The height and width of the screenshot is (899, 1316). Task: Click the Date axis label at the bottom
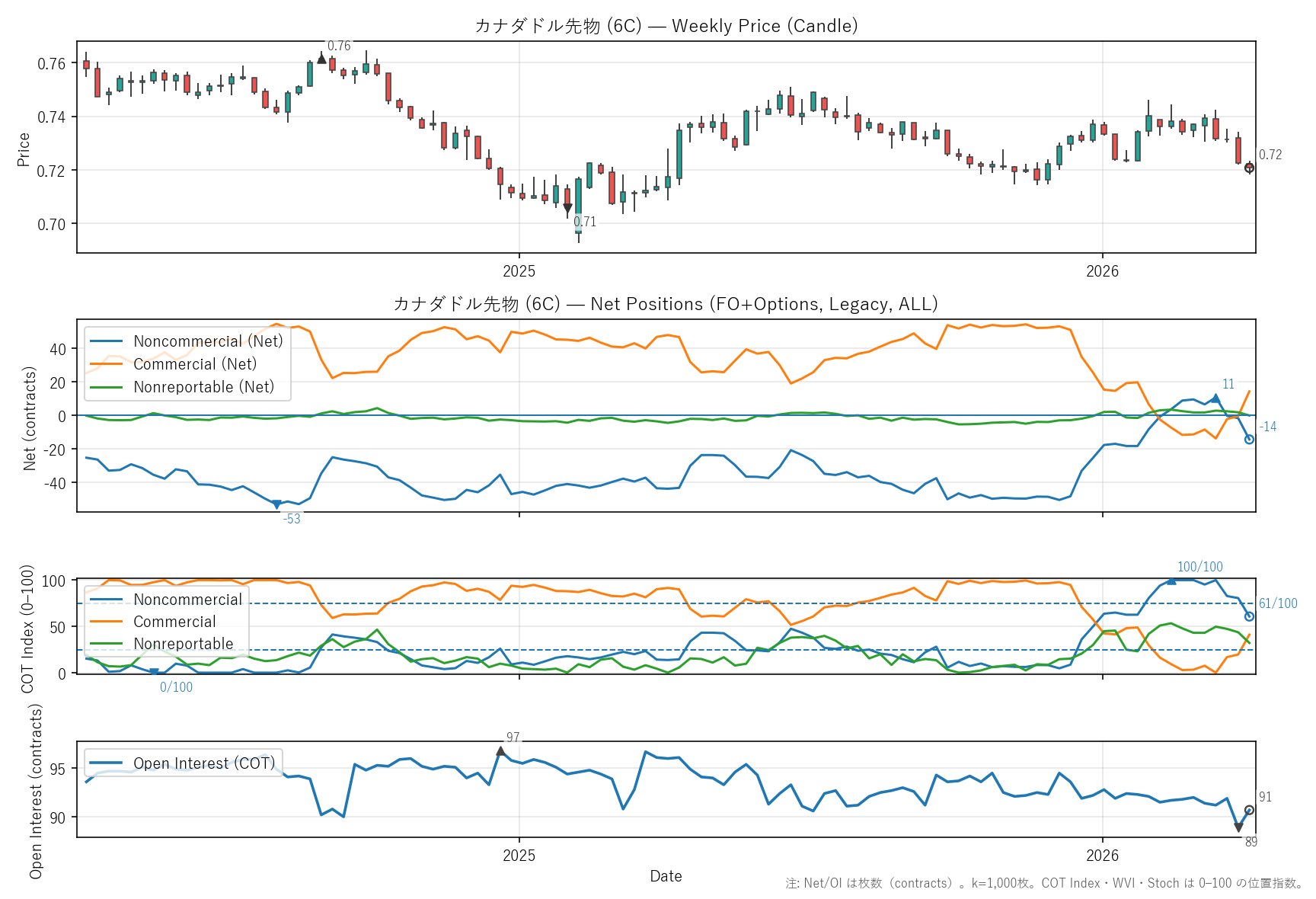[666, 876]
